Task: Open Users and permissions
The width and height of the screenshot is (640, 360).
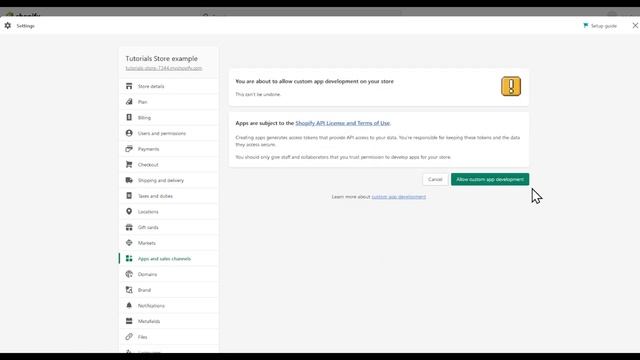Action: 169,133
